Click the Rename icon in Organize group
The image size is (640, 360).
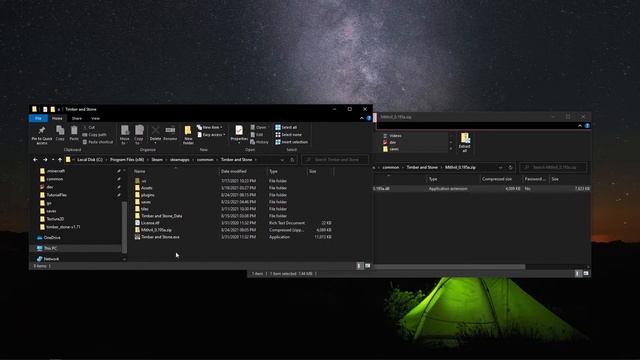click(x=170, y=130)
